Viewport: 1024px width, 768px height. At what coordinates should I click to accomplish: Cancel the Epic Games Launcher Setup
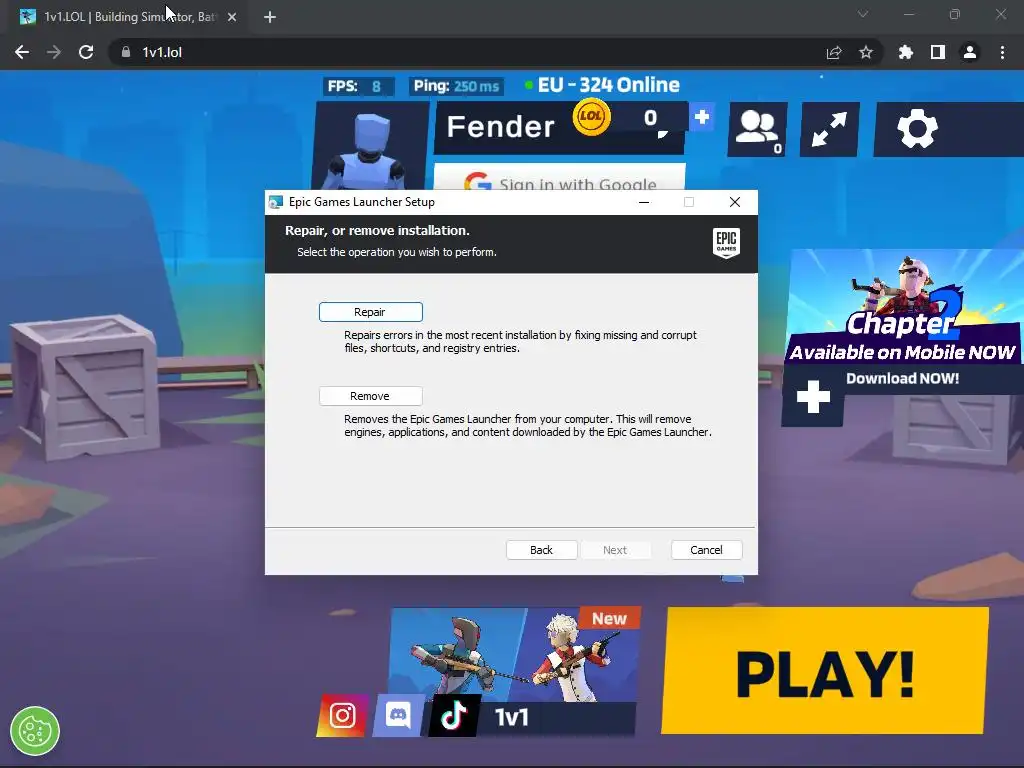point(707,550)
